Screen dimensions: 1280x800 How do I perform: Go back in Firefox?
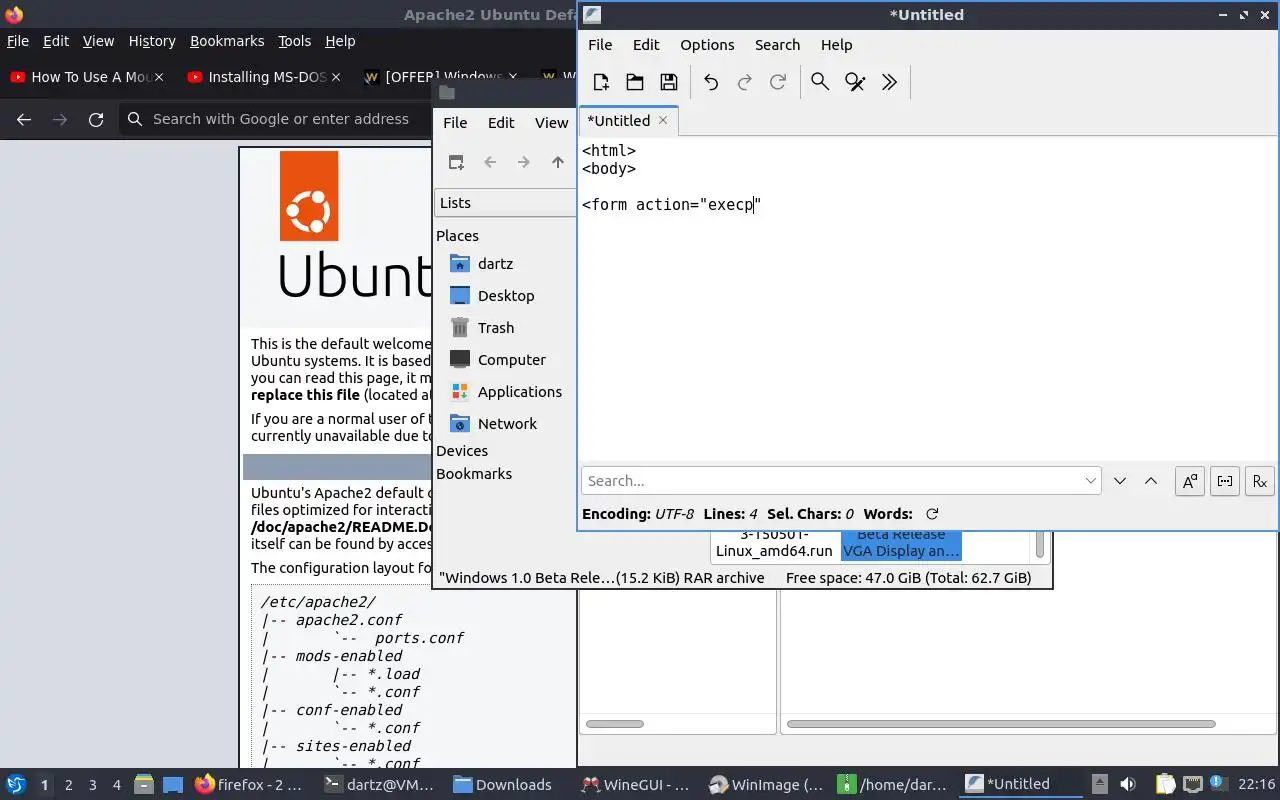pos(24,119)
